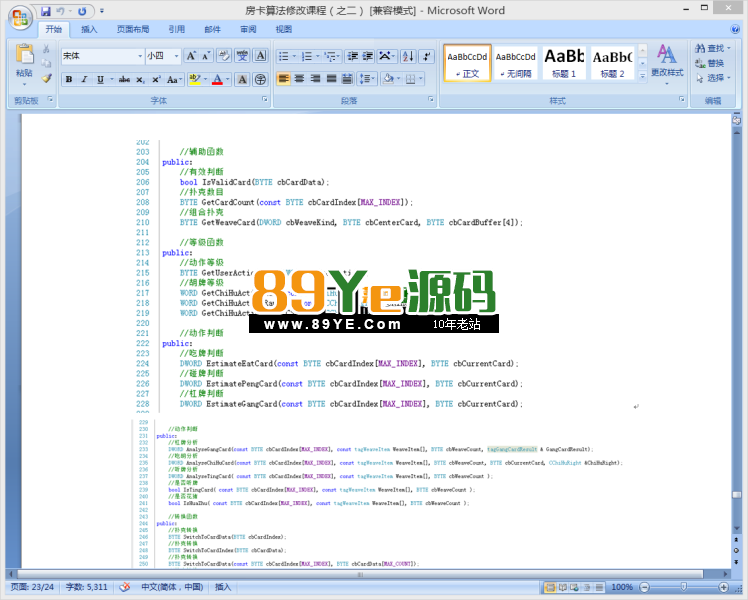This screenshot has width=748, height=600.
Task: Switch to the 邮件 ribbon tab
Action: [212, 29]
